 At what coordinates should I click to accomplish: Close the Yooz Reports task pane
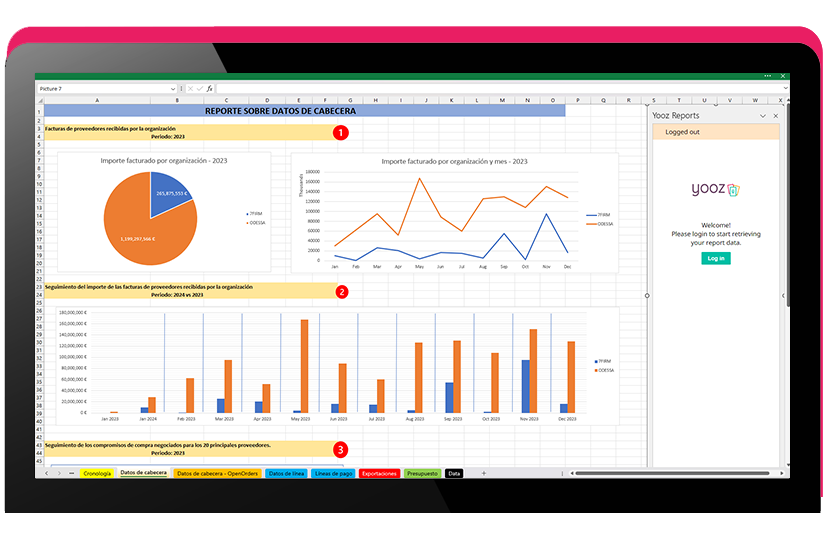(x=775, y=115)
